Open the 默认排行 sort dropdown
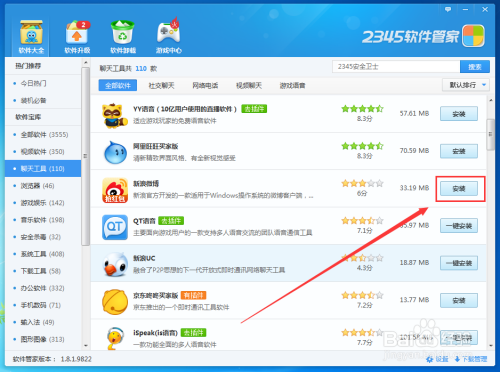This screenshot has height=372, width=500. (x=466, y=85)
